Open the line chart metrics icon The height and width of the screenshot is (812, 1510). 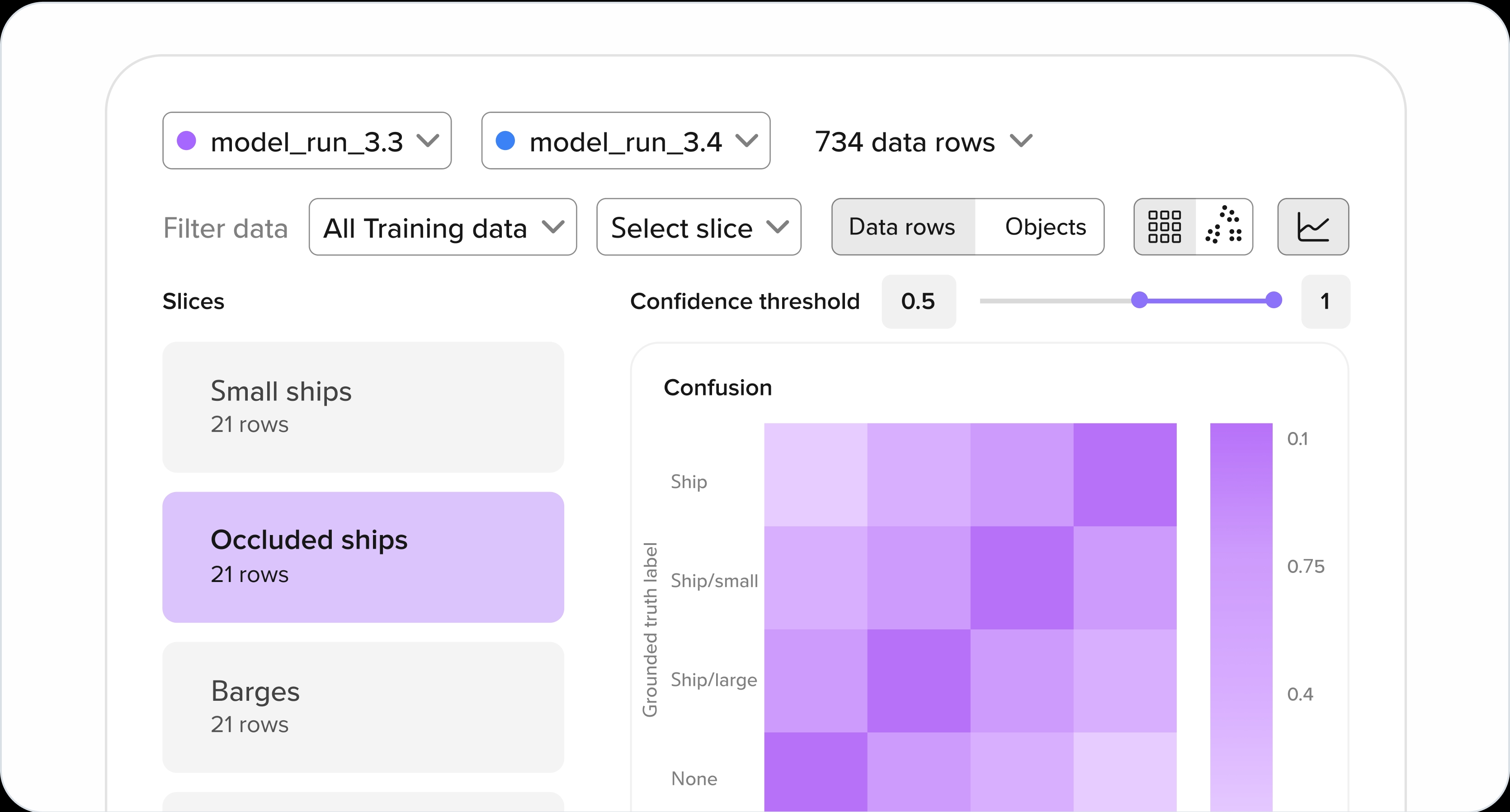point(1312,227)
